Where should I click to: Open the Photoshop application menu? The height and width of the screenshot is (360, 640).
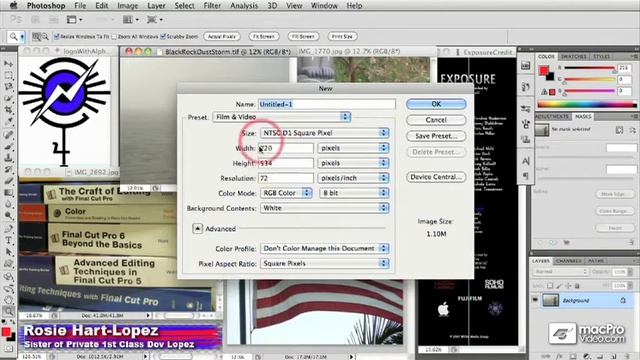click(x=46, y=6)
